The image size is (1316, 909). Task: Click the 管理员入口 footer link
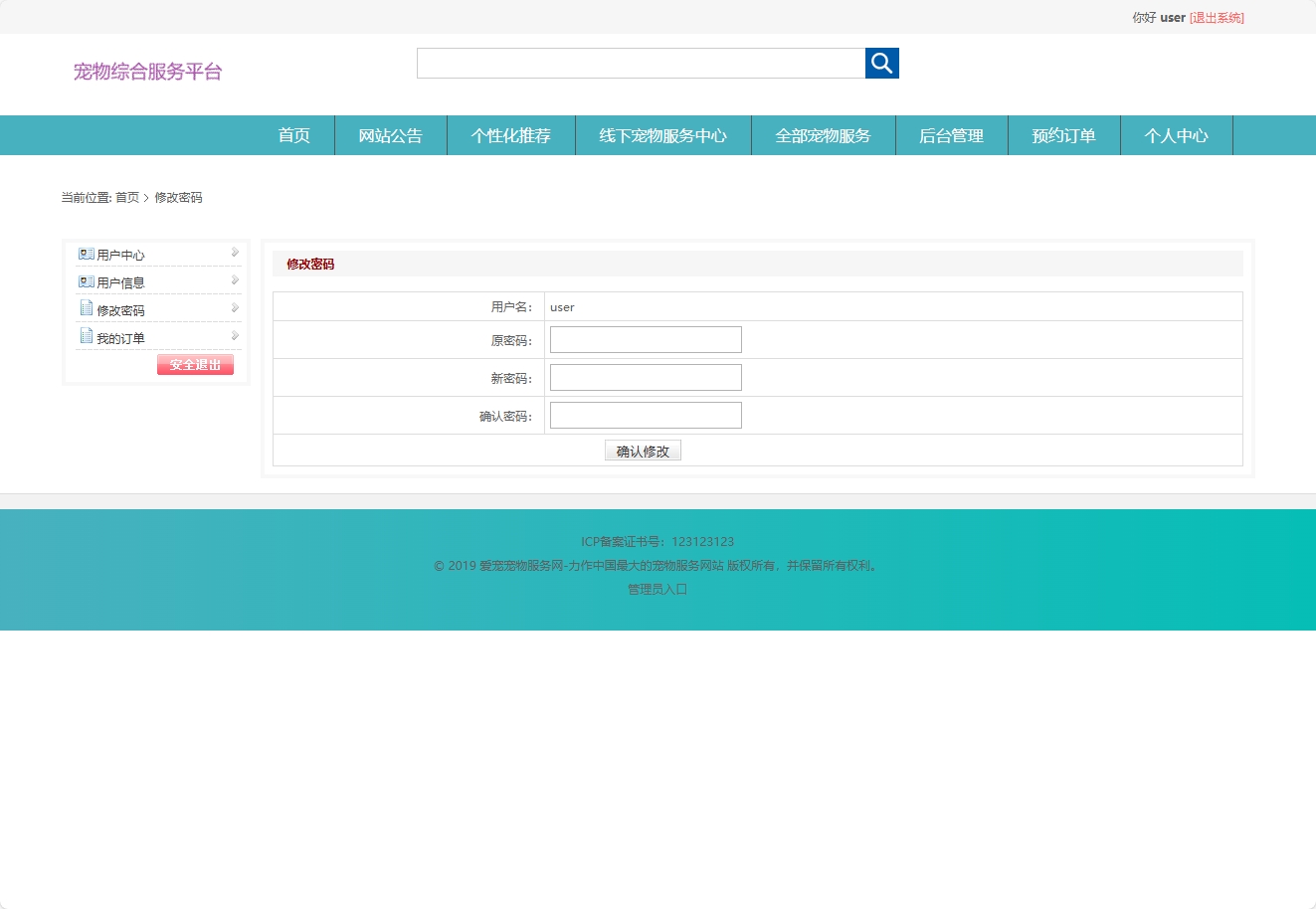658,590
